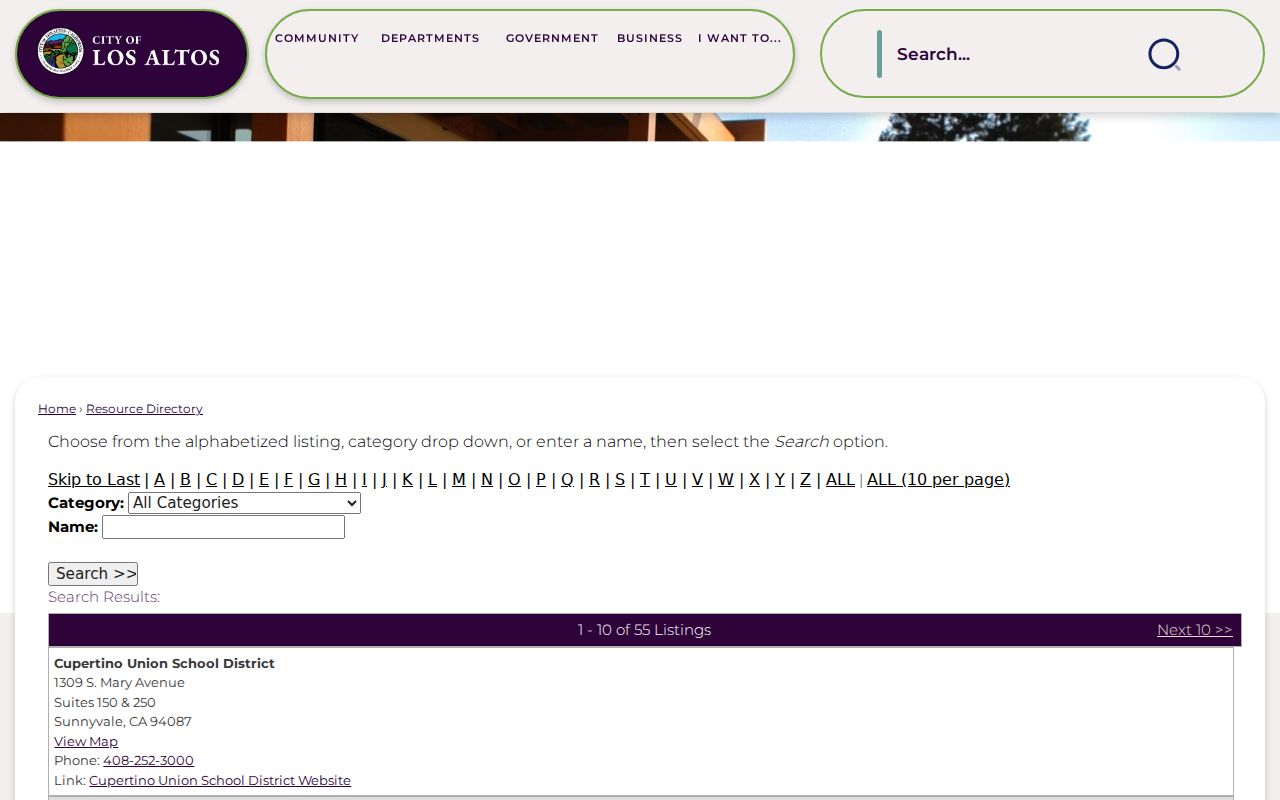Filter listings by letter R
Viewport: 1280px width, 800px height.
click(594, 480)
